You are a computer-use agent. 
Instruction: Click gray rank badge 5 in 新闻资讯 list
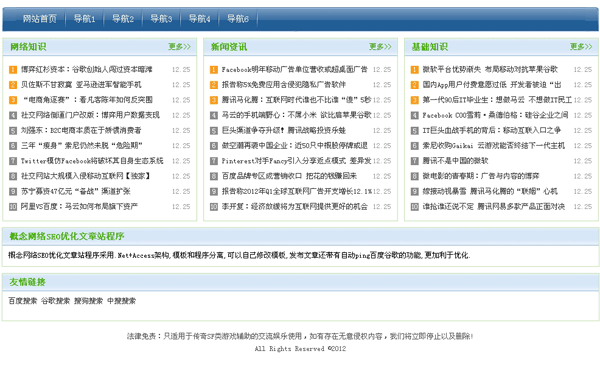(x=214, y=130)
